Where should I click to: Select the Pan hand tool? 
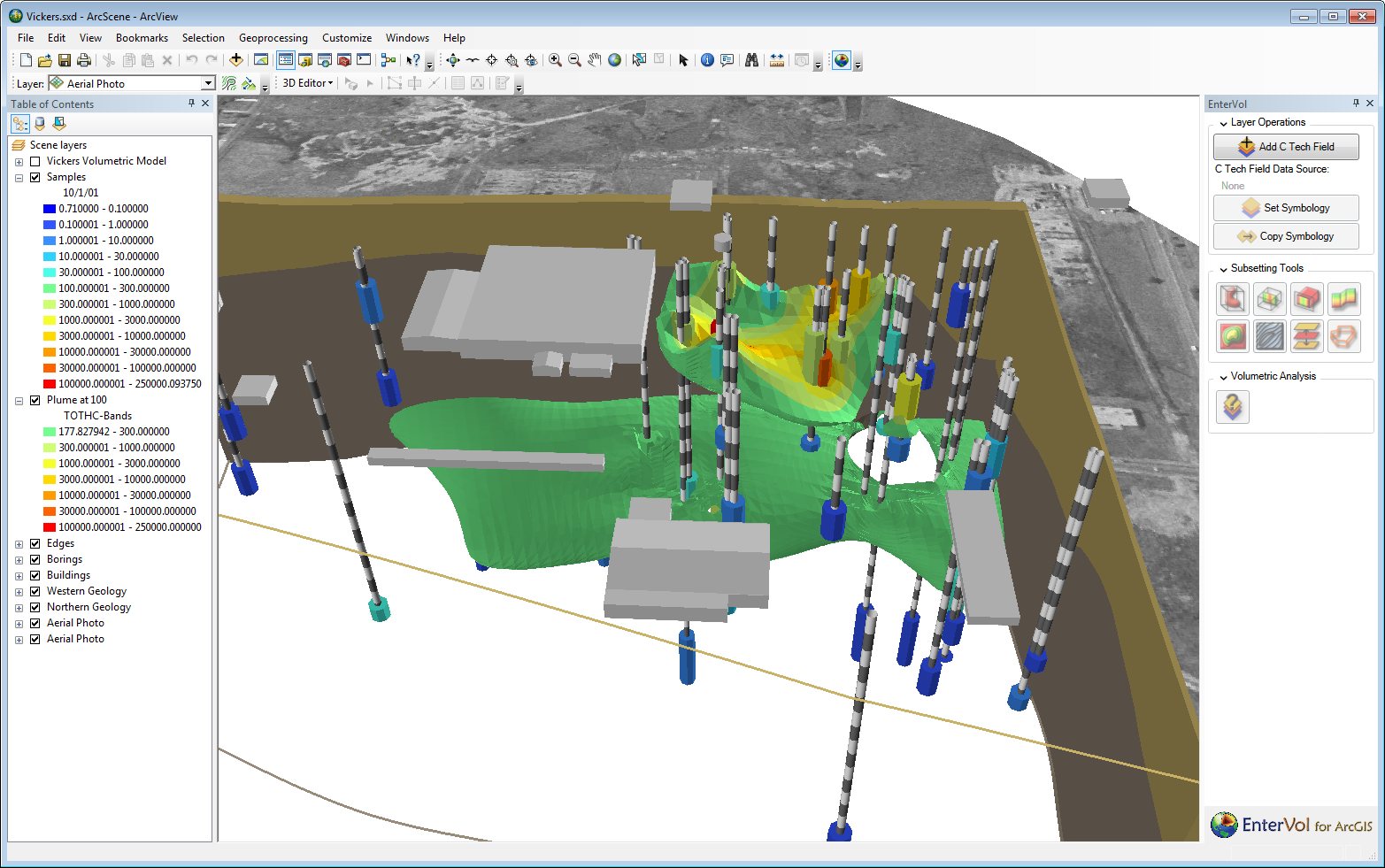(595, 60)
